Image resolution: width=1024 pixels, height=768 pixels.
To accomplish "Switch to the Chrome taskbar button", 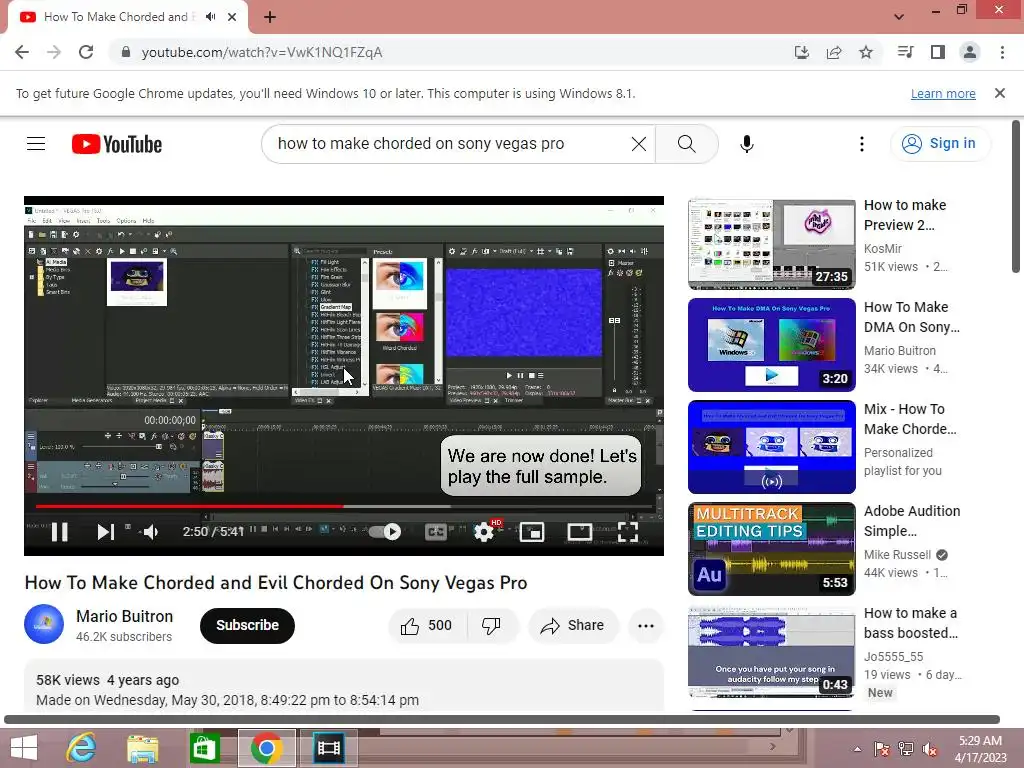I will click(x=266, y=748).
